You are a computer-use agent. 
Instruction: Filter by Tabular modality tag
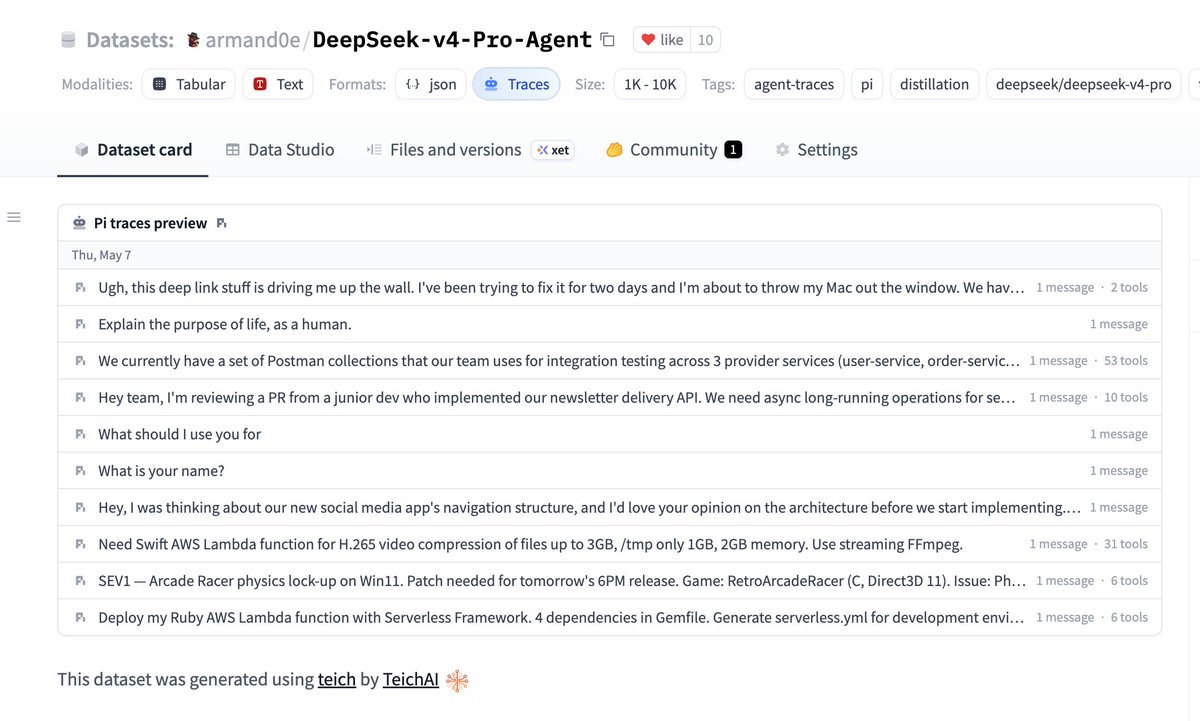(x=189, y=84)
